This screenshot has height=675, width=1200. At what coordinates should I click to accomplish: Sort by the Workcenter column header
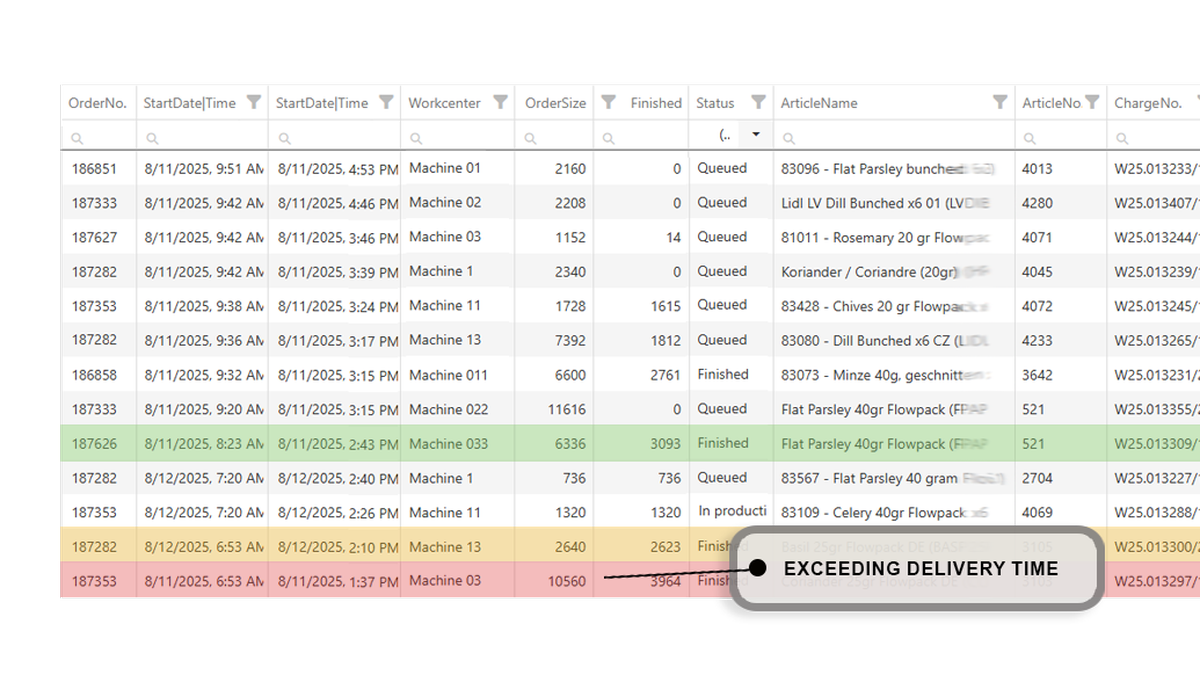pos(444,103)
